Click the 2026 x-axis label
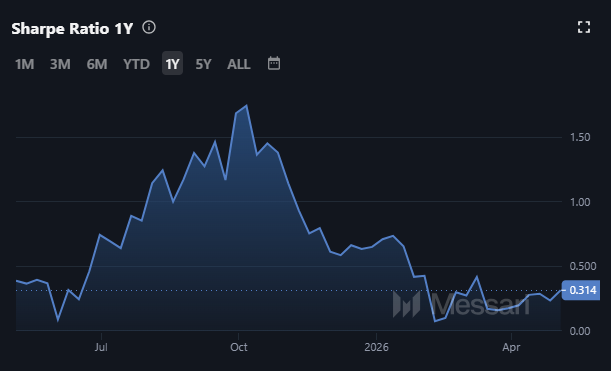This screenshot has width=611, height=371. point(376,347)
